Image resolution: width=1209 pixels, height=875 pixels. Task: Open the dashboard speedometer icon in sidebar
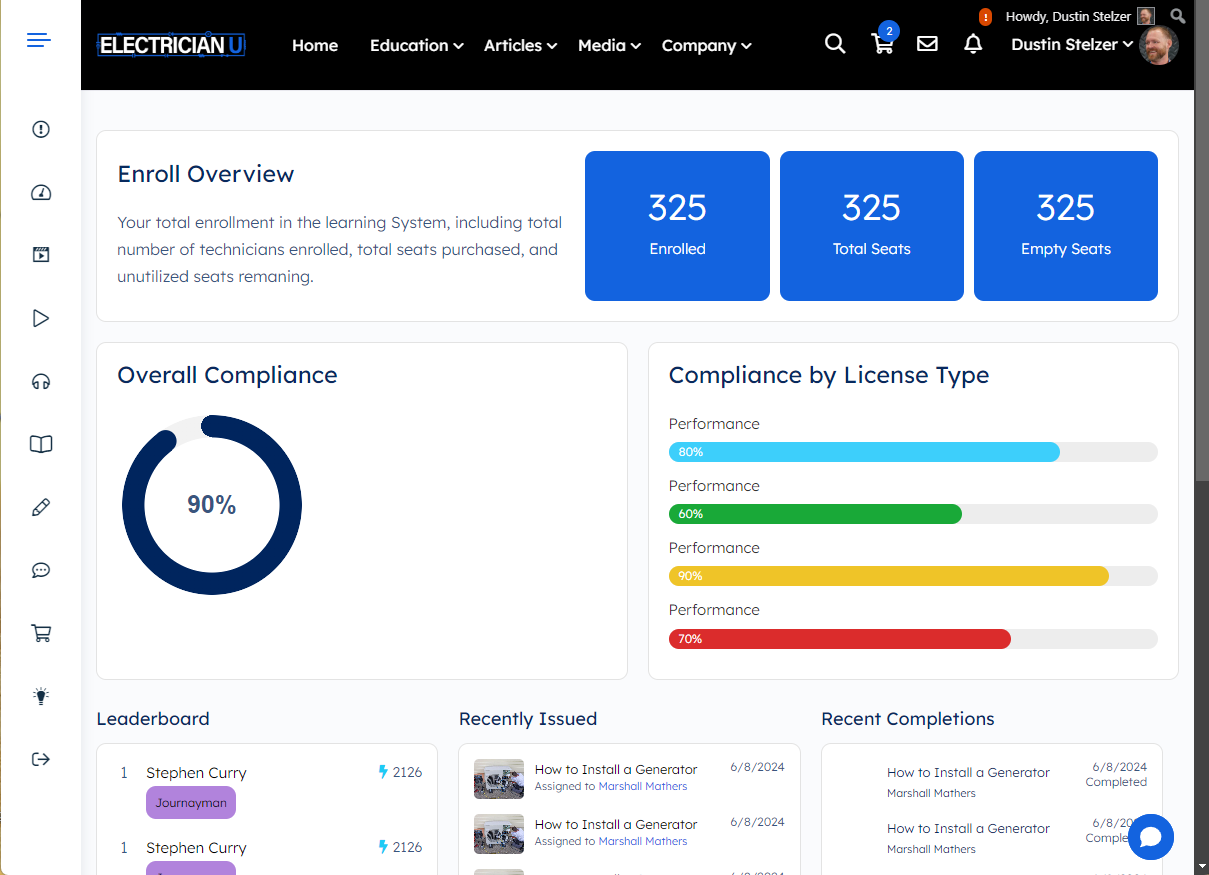point(41,193)
